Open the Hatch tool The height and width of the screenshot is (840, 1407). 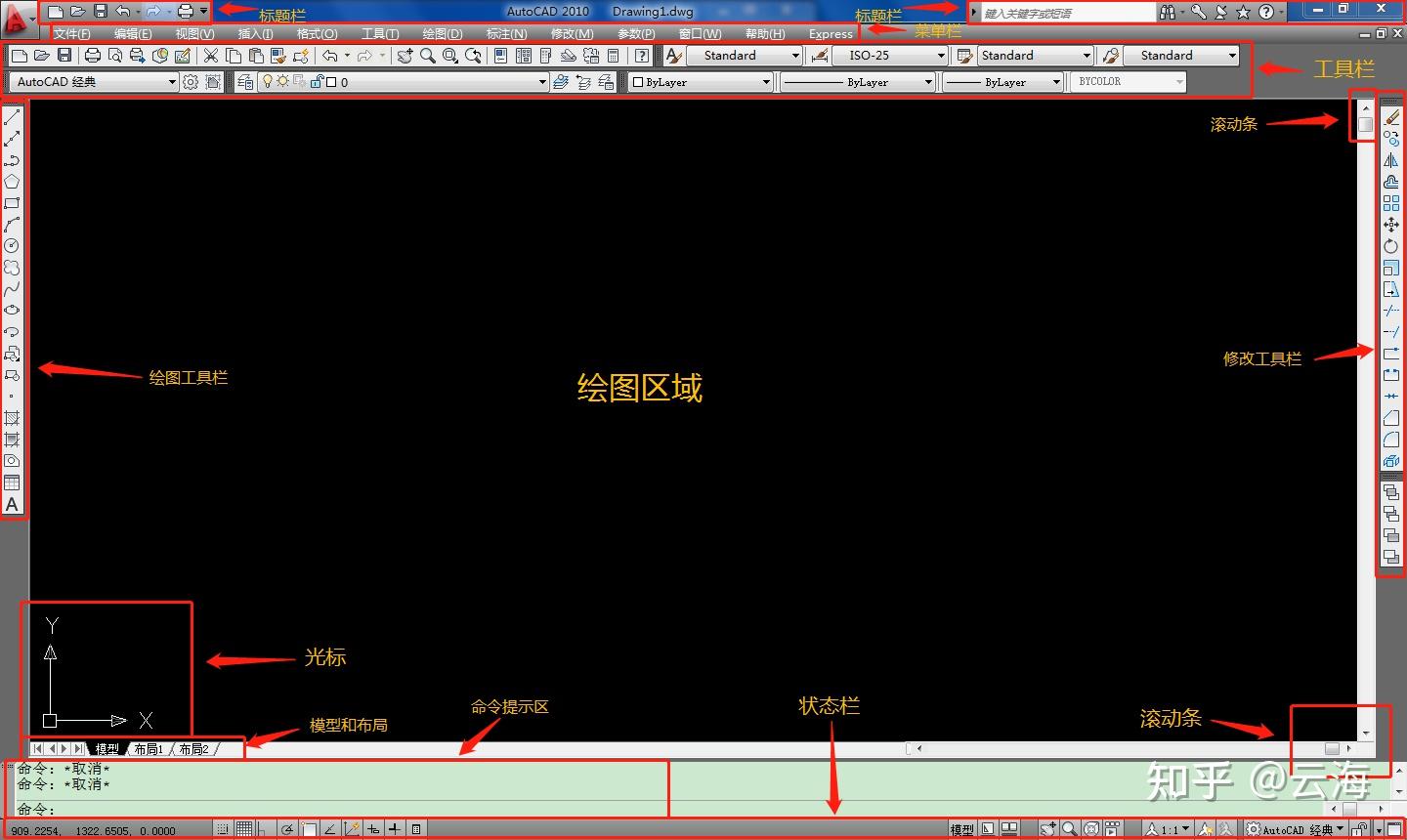[12, 418]
